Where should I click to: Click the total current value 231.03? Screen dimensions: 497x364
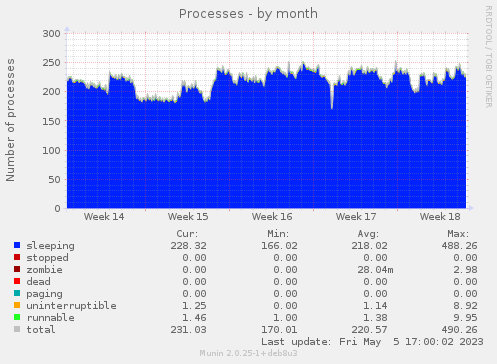189,330
